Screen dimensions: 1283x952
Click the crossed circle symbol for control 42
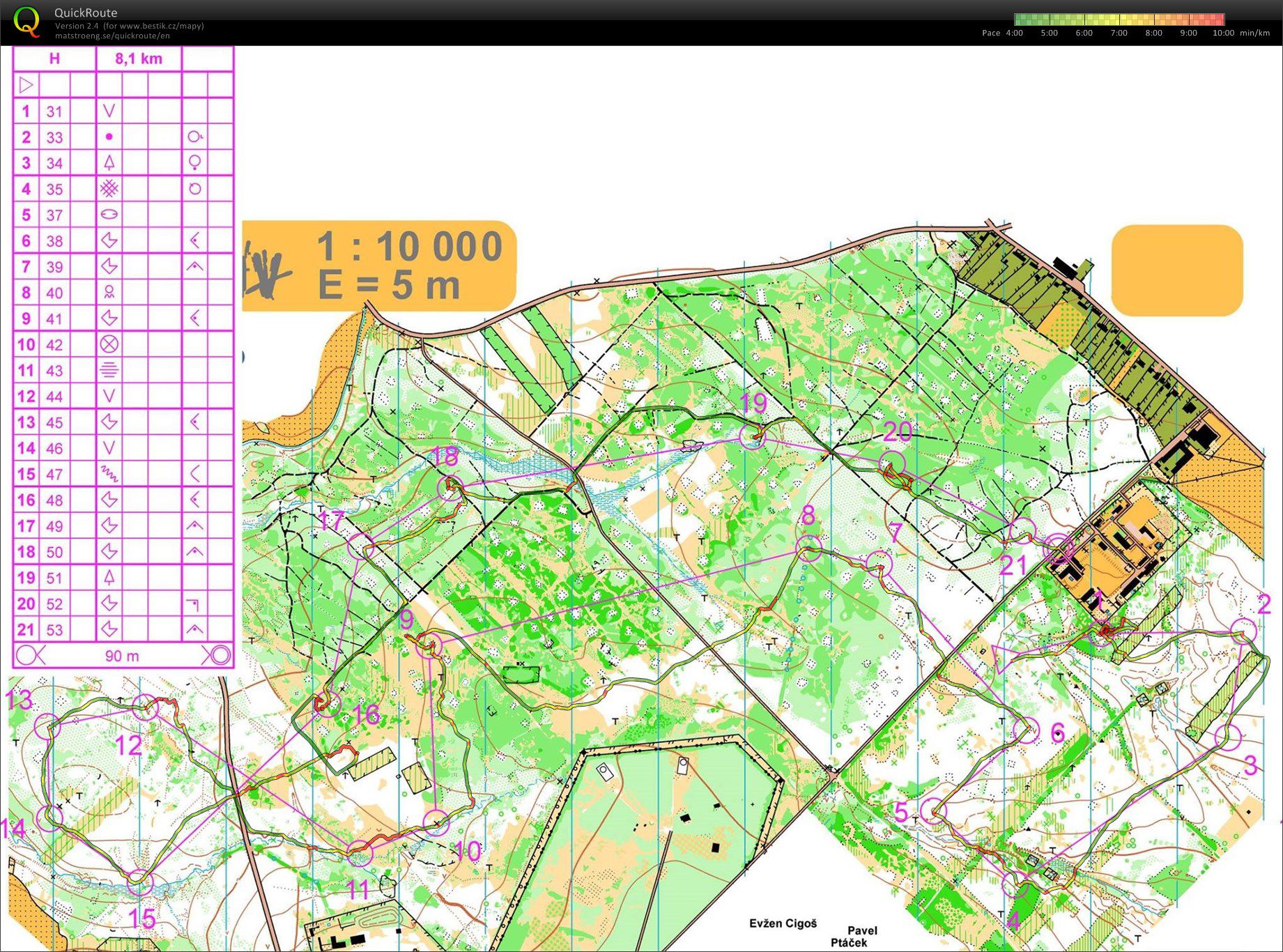pyautogui.click(x=109, y=344)
